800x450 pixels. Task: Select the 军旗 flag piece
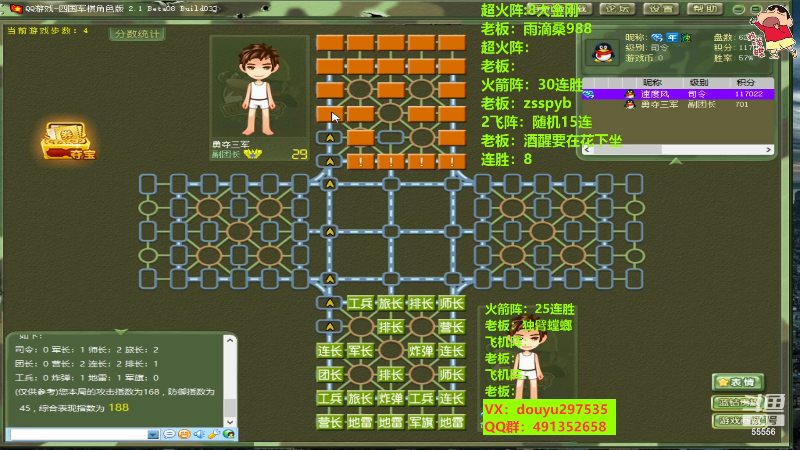coord(421,422)
